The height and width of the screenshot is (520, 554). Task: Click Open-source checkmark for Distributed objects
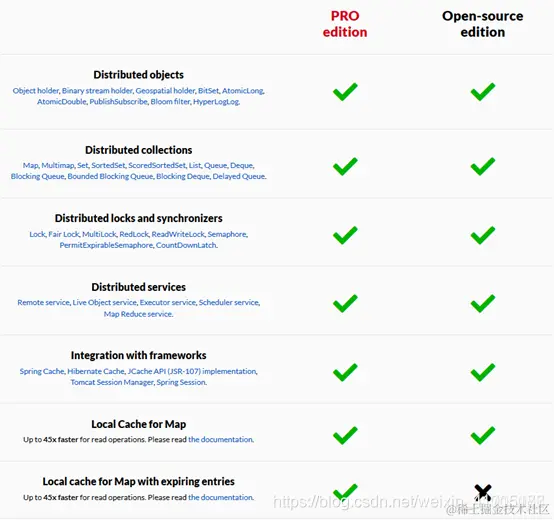pyautogui.click(x=483, y=92)
